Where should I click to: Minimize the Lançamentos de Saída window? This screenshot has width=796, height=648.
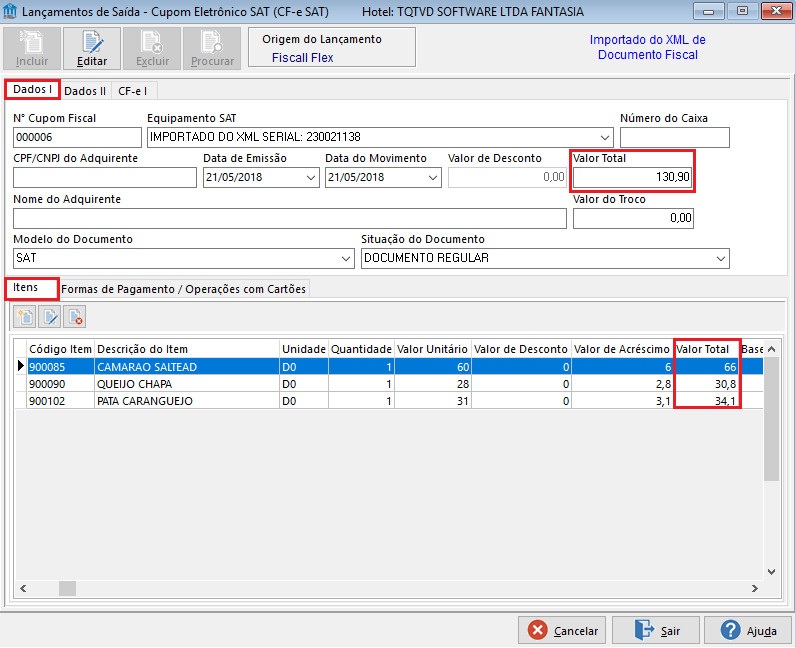(x=709, y=11)
